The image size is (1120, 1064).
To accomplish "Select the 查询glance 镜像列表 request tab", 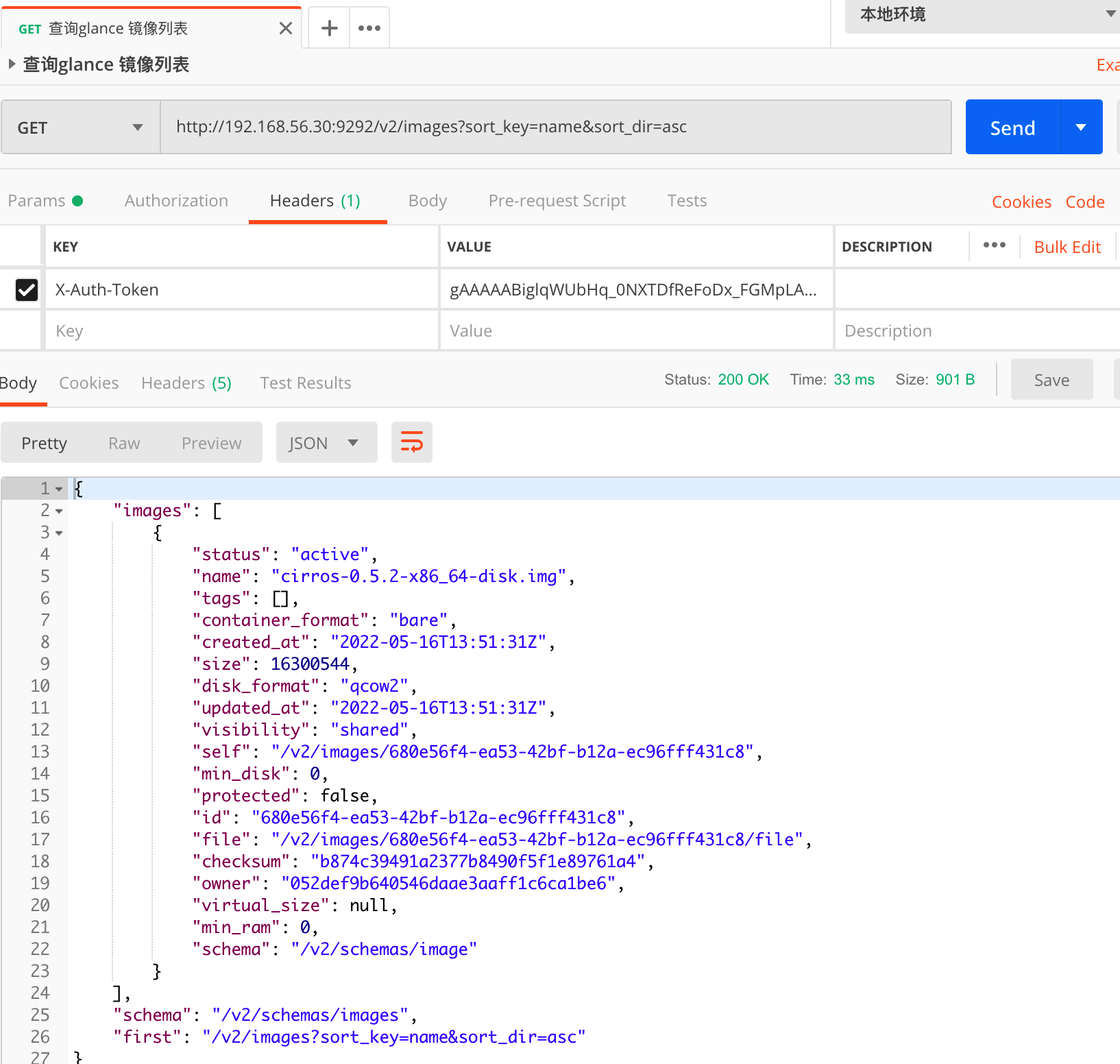I will coord(151,28).
